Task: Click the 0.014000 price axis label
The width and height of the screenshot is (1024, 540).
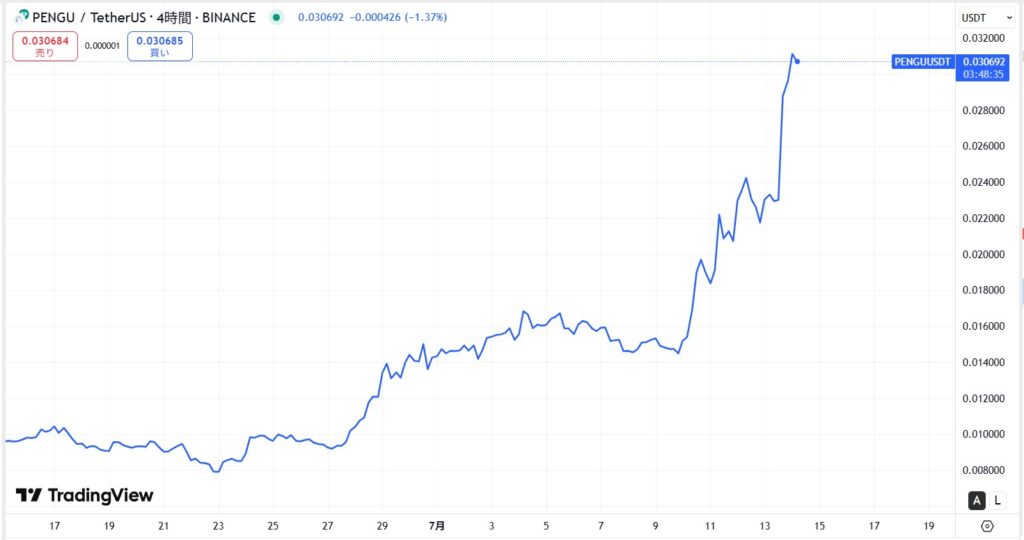Action: 984,362
